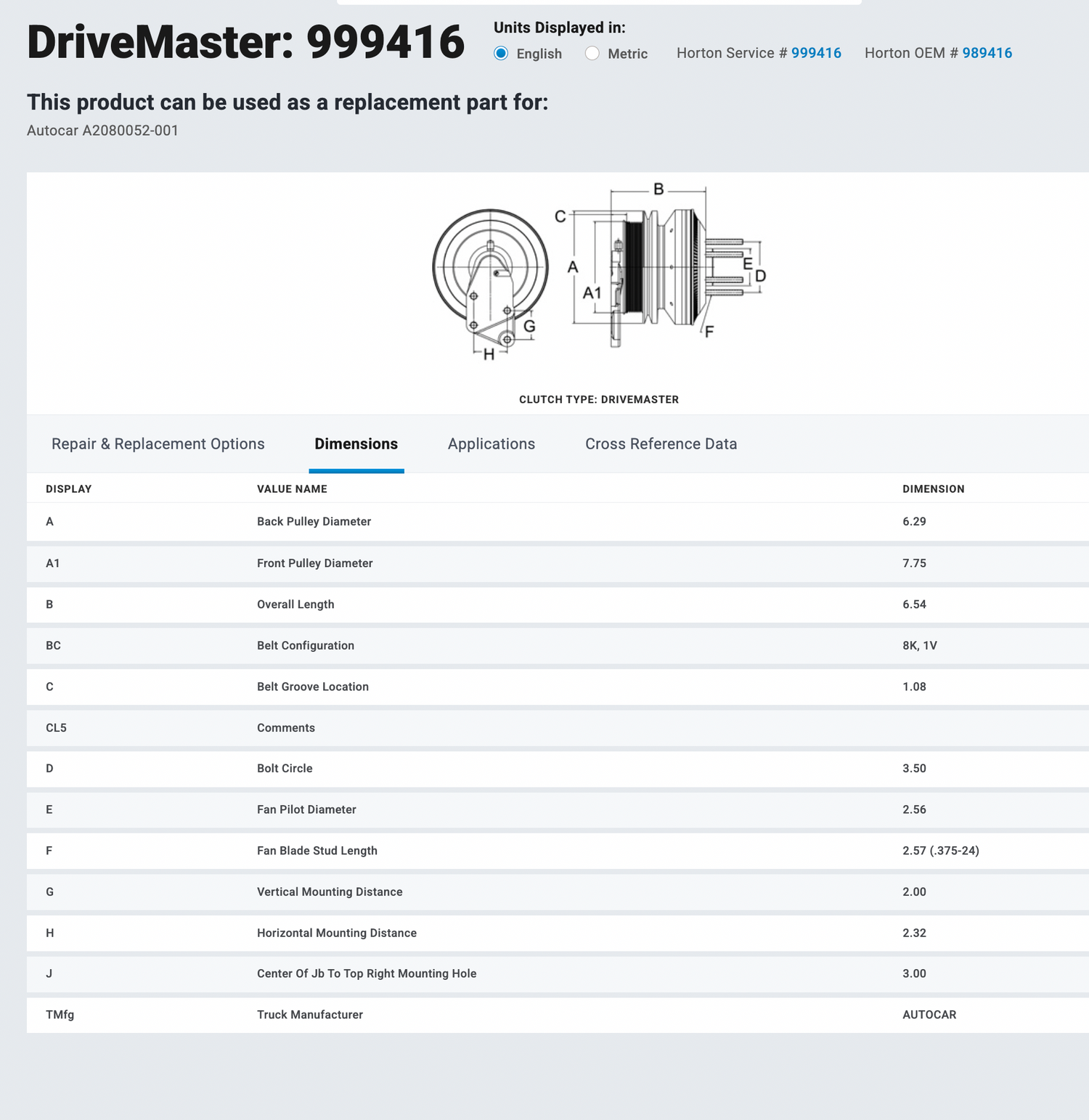Click the DIMENSION column header

(933, 489)
